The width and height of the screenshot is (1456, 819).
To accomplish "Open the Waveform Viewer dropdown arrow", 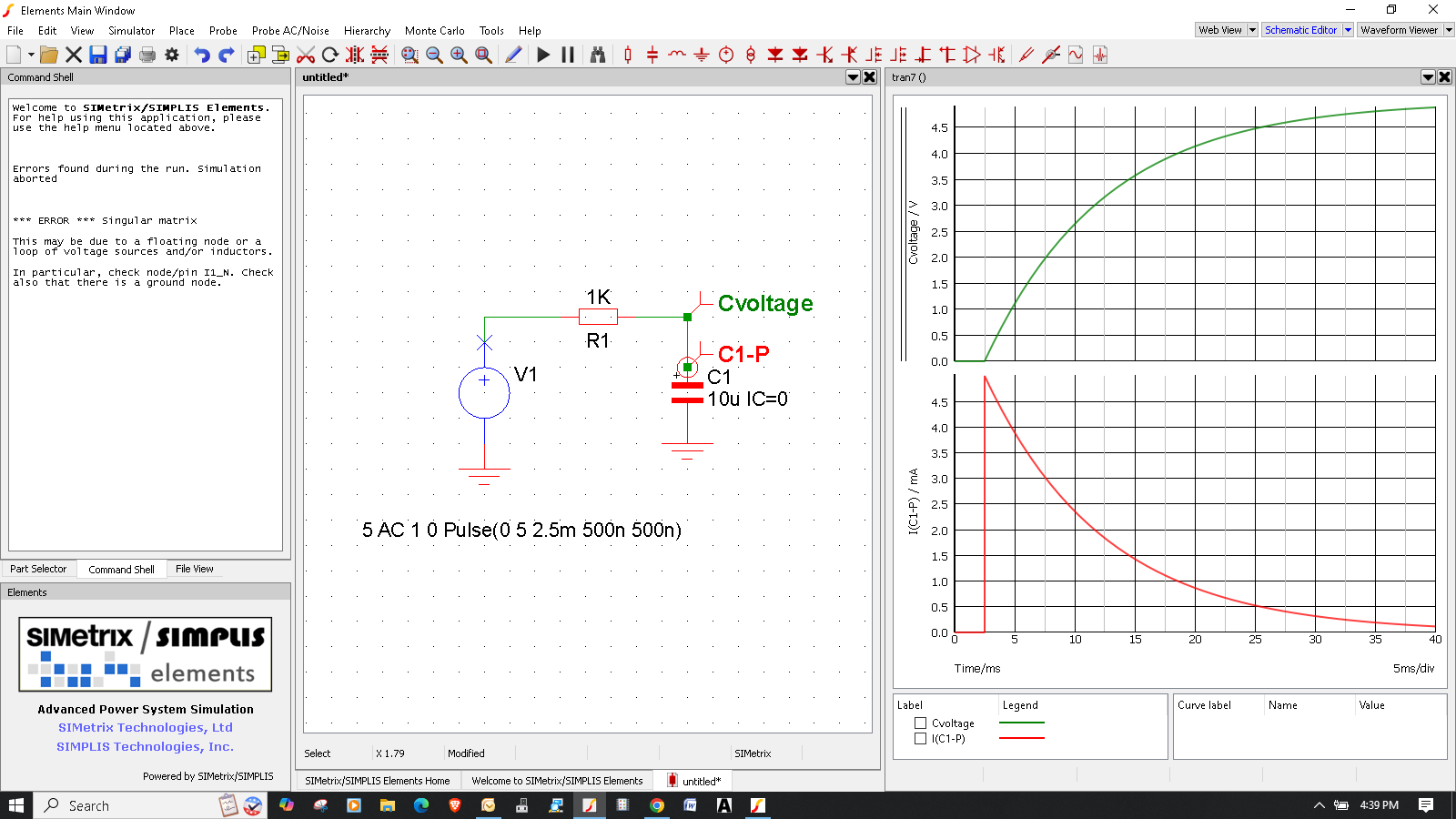I will [x=1449, y=30].
